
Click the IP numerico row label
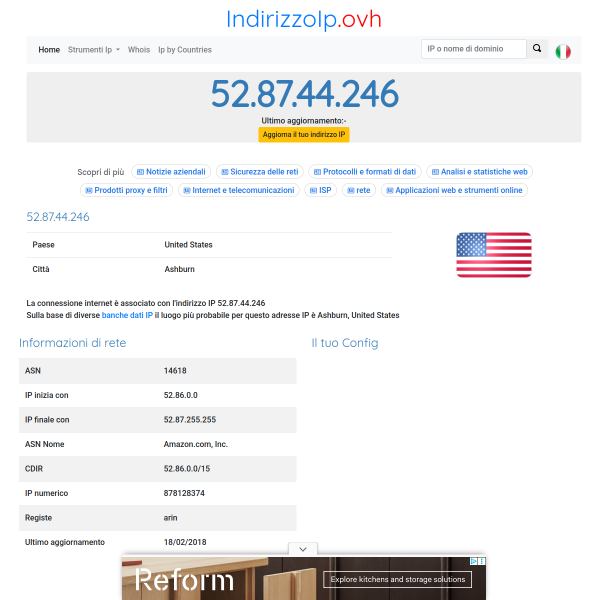pyautogui.click(x=46, y=493)
